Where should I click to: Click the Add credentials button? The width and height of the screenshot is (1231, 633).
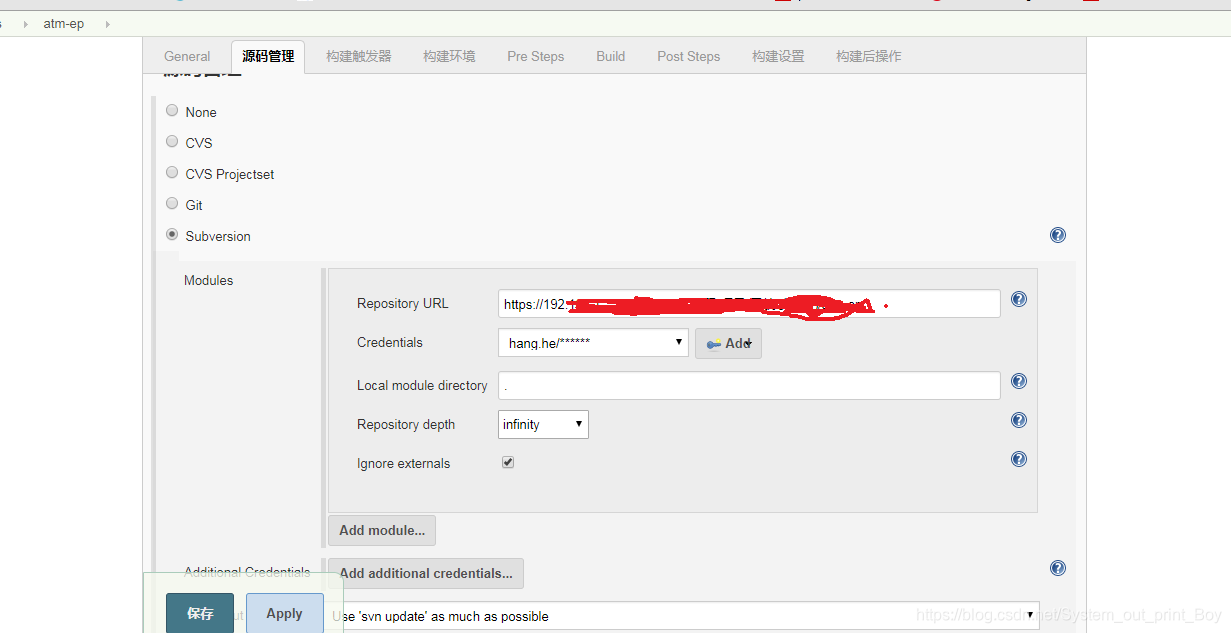click(728, 343)
